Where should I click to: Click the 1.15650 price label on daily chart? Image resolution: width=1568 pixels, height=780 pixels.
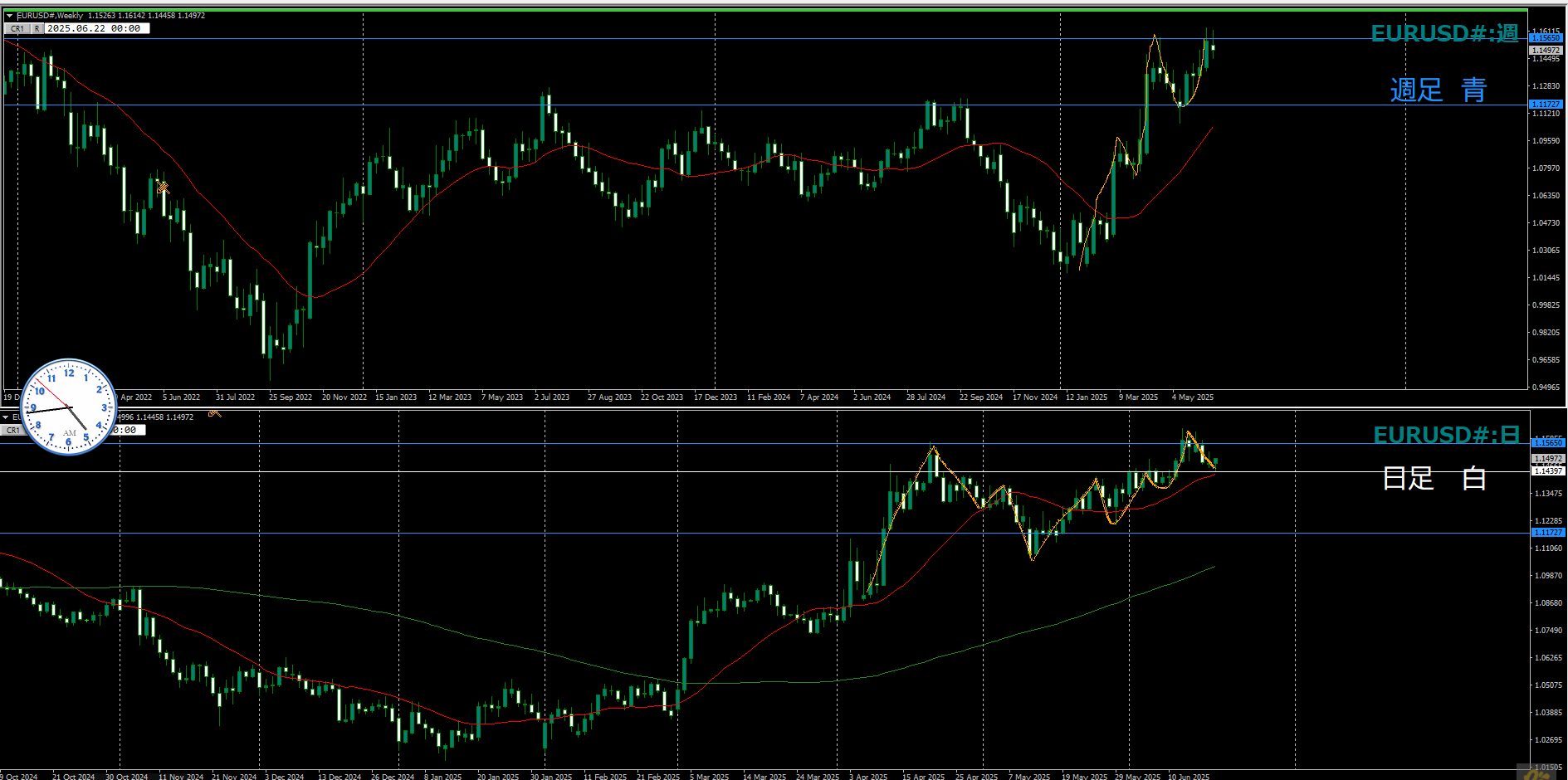(x=1547, y=443)
